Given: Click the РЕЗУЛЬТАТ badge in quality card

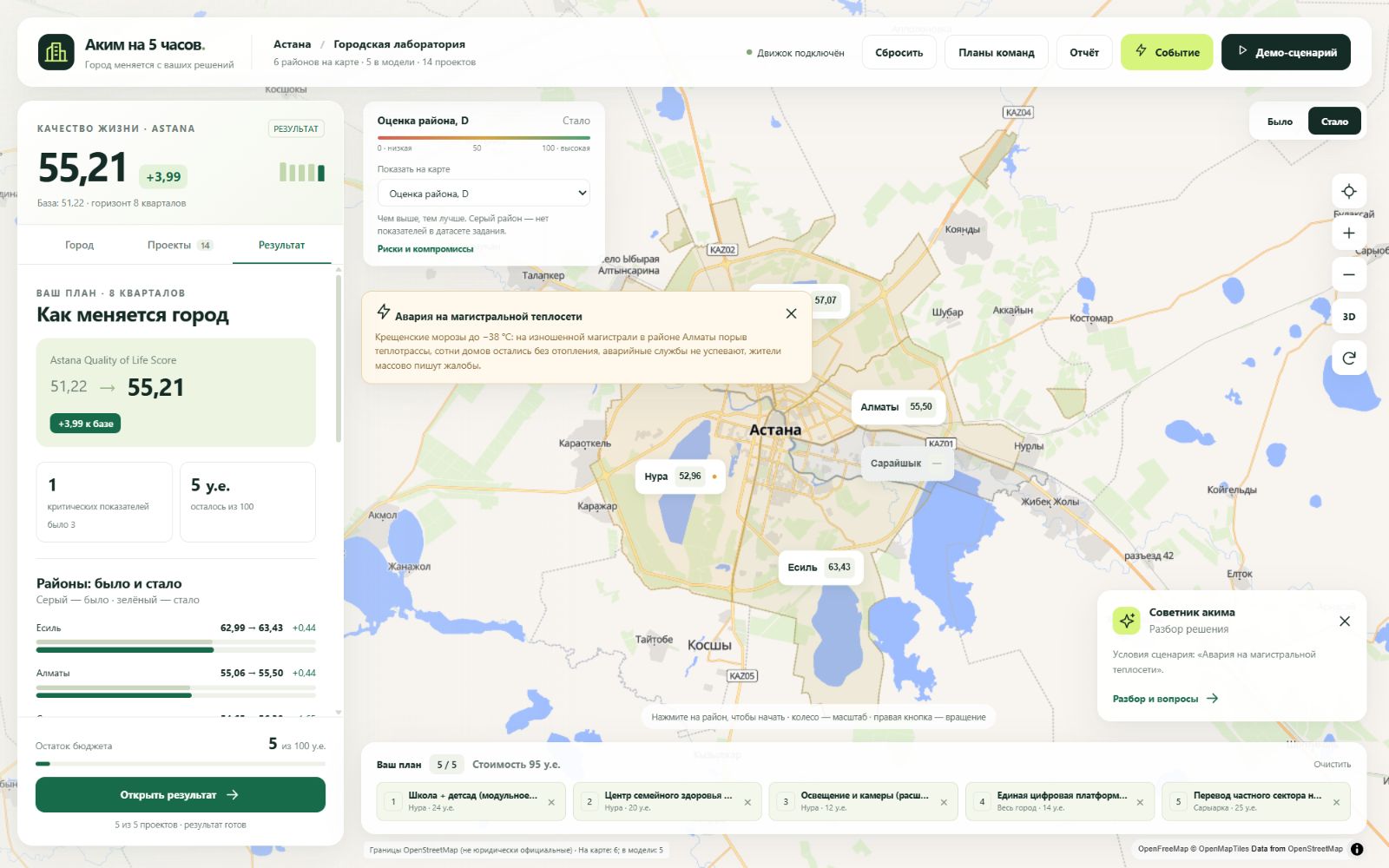Looking at the screenshot, I should [x=296, y=128].
